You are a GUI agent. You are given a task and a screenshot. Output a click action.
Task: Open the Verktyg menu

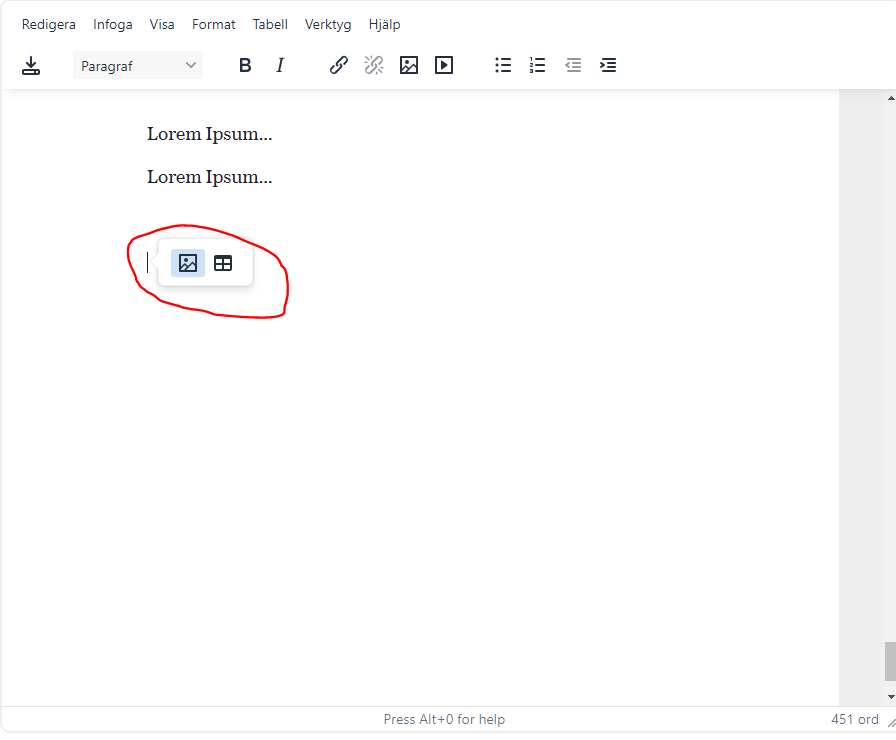click(x=328, y=24)
